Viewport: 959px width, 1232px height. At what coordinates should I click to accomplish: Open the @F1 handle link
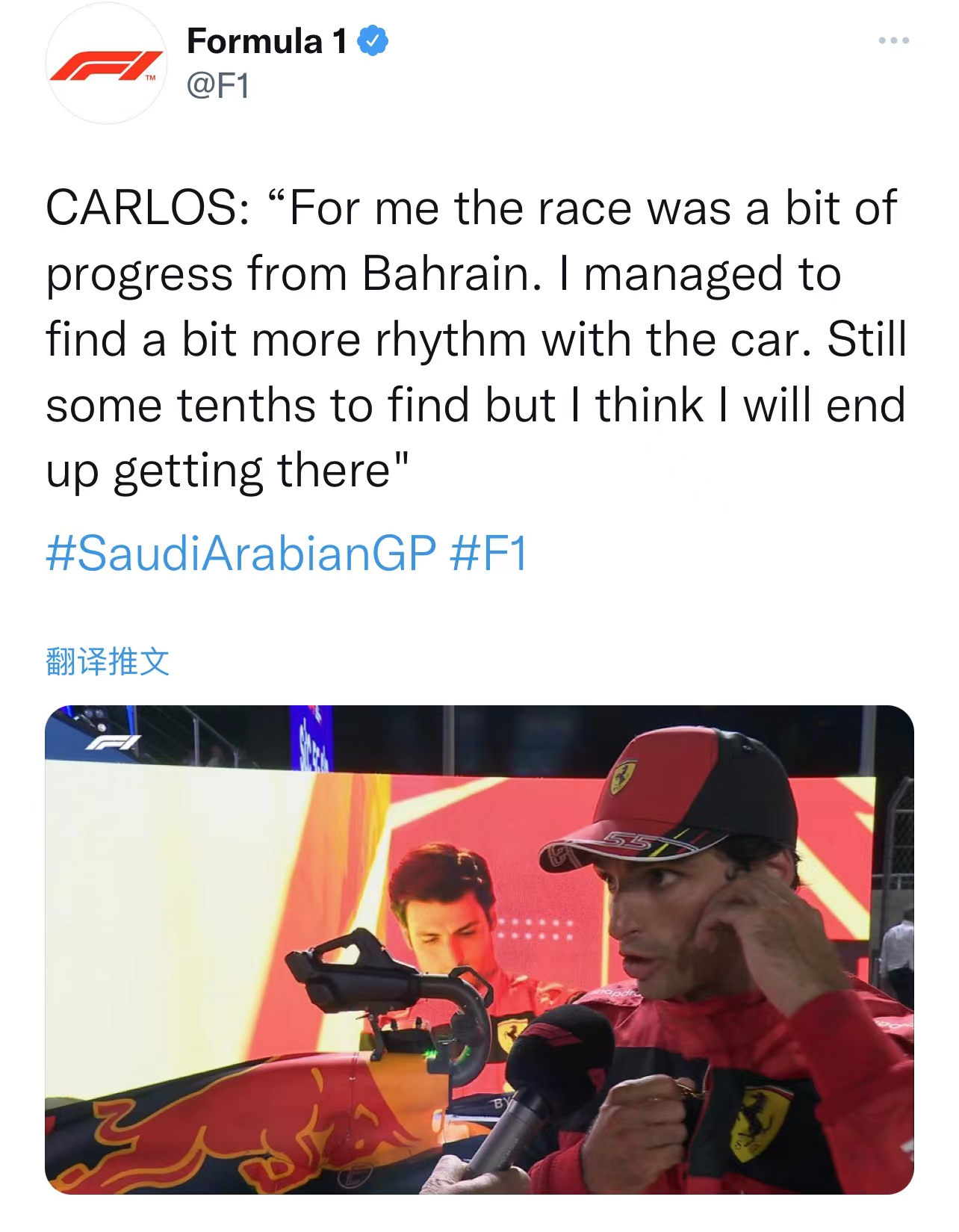tap(217, 85)
